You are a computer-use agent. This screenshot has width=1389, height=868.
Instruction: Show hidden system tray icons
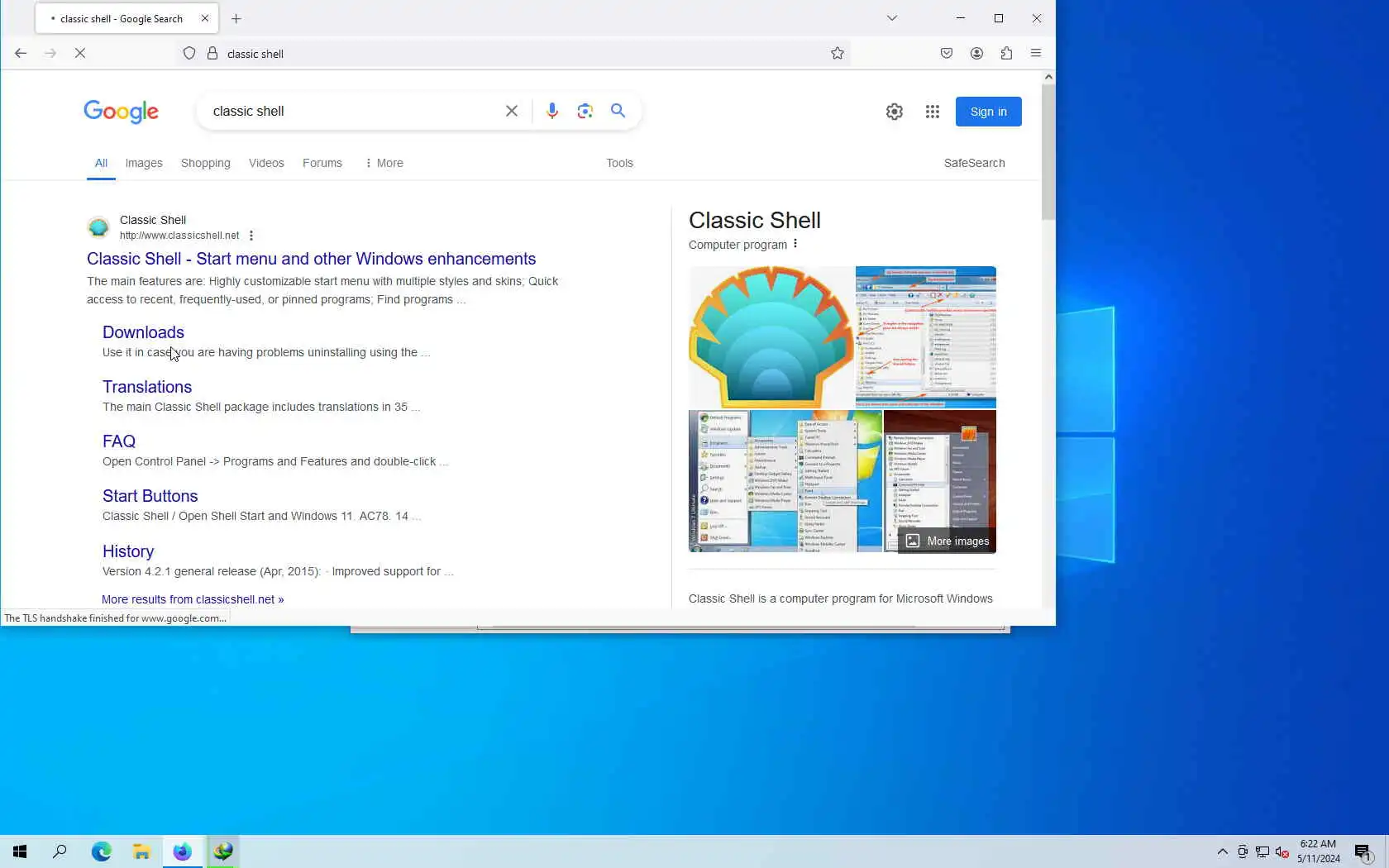pyautogui.click(x=1222, y=851)
